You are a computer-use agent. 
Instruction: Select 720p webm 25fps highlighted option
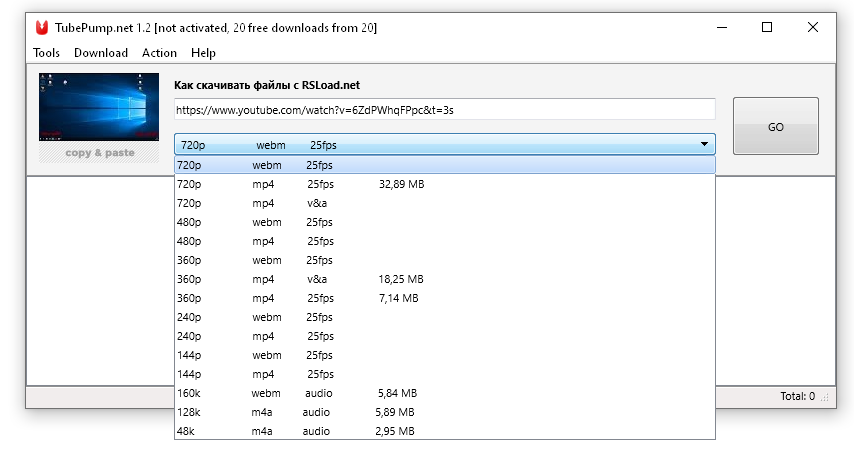coord(444,165)
